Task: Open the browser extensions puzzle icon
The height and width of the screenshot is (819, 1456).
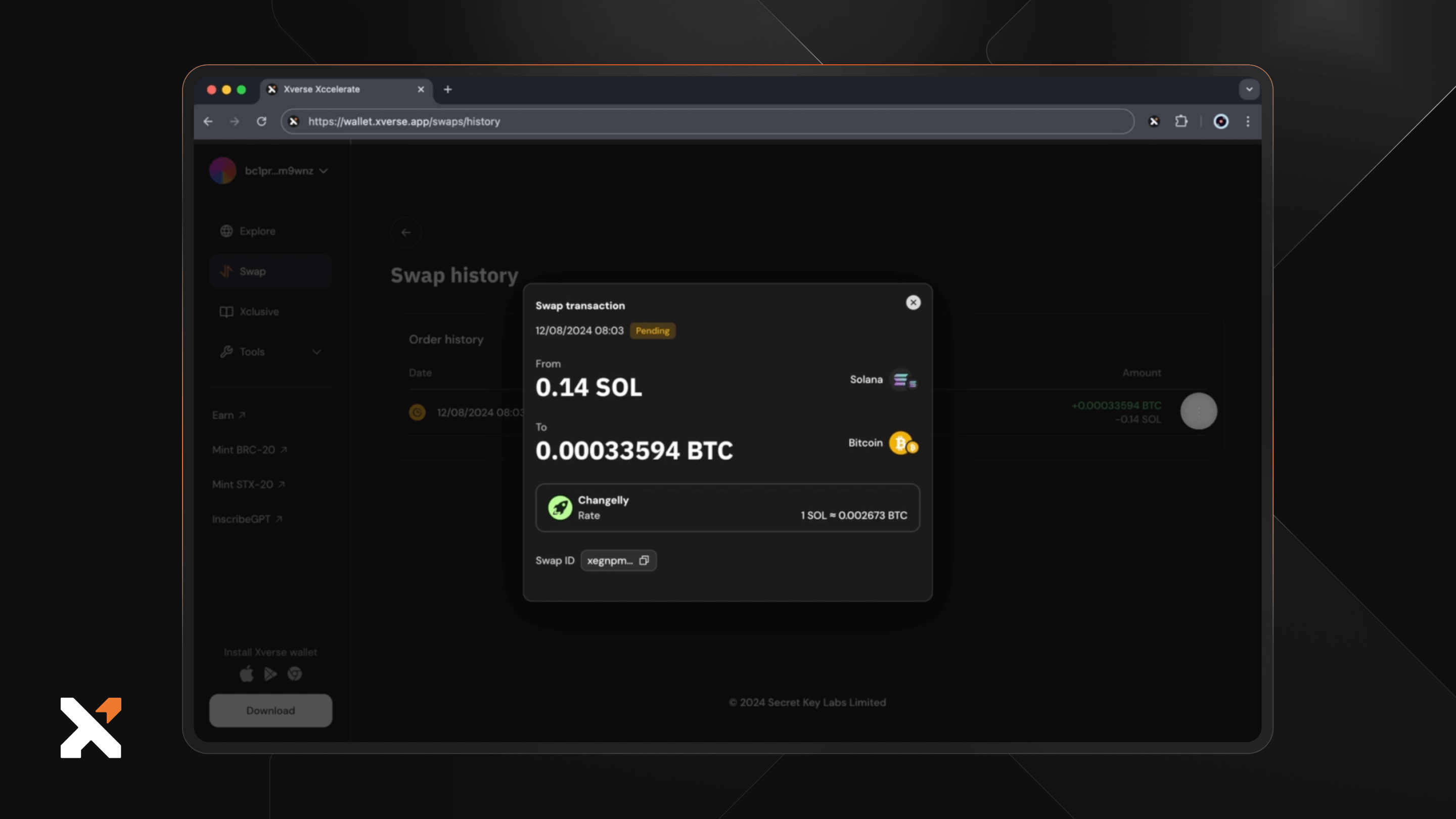Action: click(1181, 121)
